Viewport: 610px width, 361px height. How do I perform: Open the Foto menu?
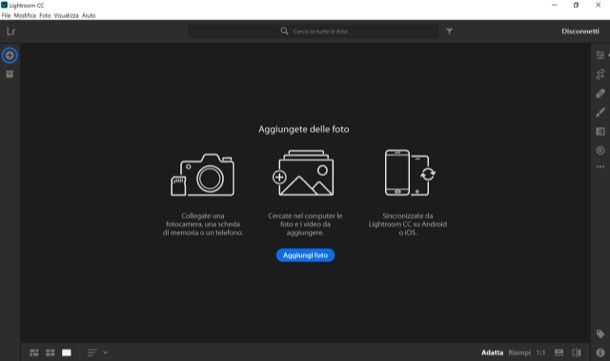click(45, 16)
